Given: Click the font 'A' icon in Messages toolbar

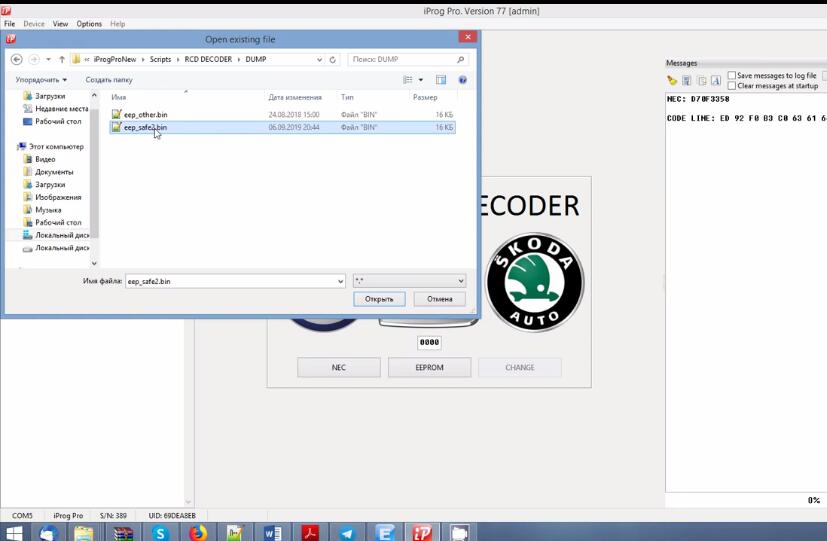Looking at the screenshot, I should 716,81.
